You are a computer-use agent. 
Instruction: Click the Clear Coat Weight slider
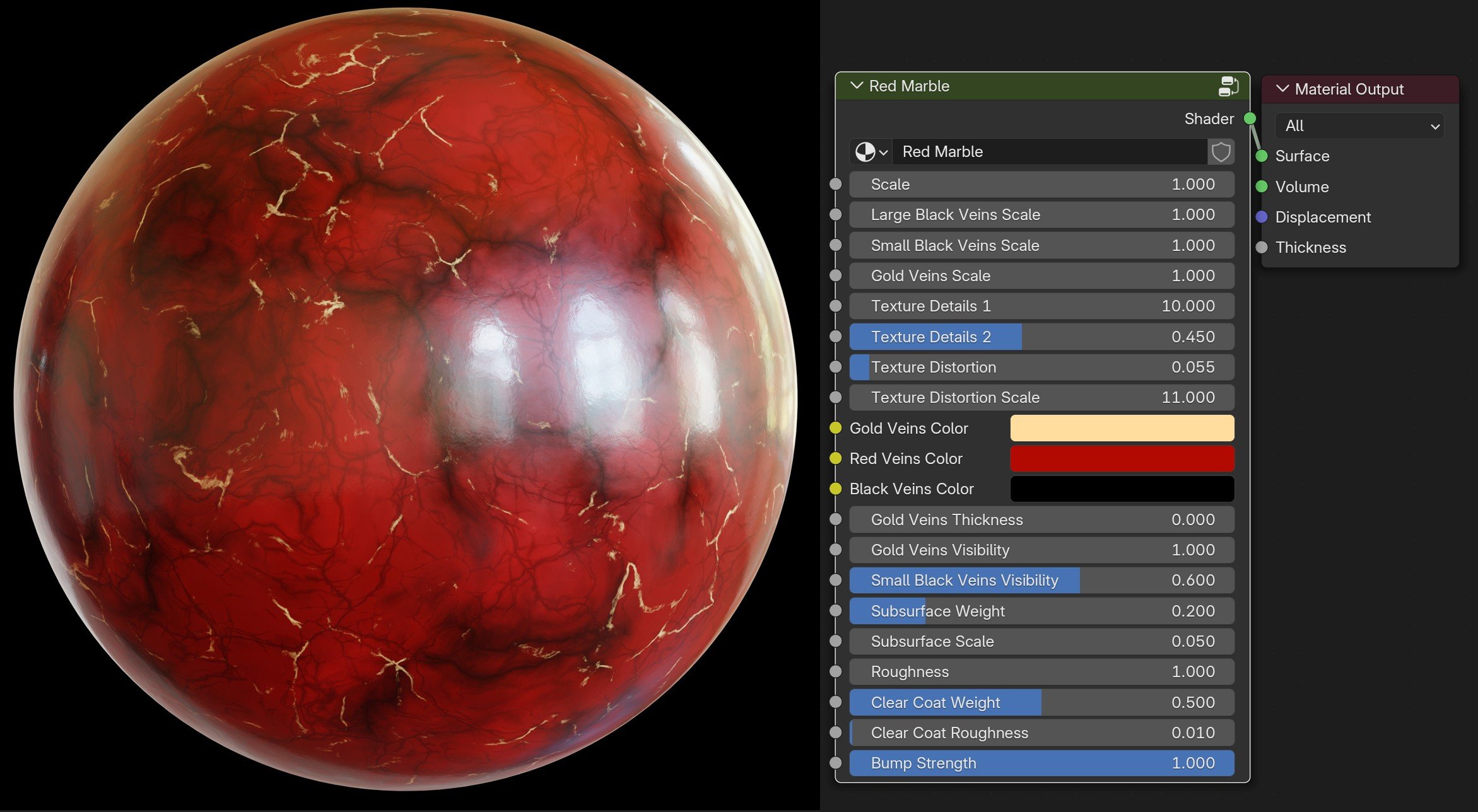(1041, 702)
